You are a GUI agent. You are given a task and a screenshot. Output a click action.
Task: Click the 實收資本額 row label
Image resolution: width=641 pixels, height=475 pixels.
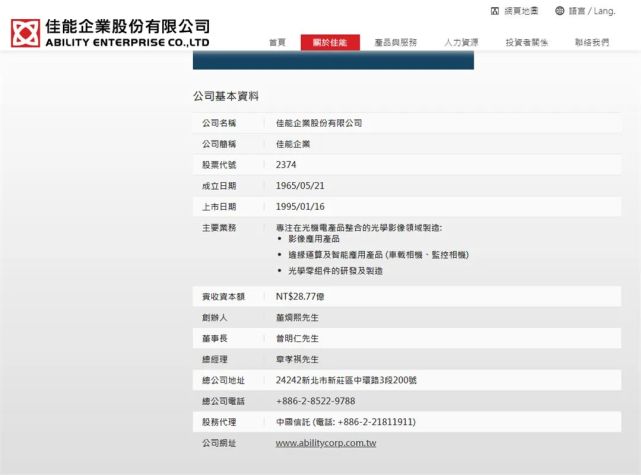point(223,296)
